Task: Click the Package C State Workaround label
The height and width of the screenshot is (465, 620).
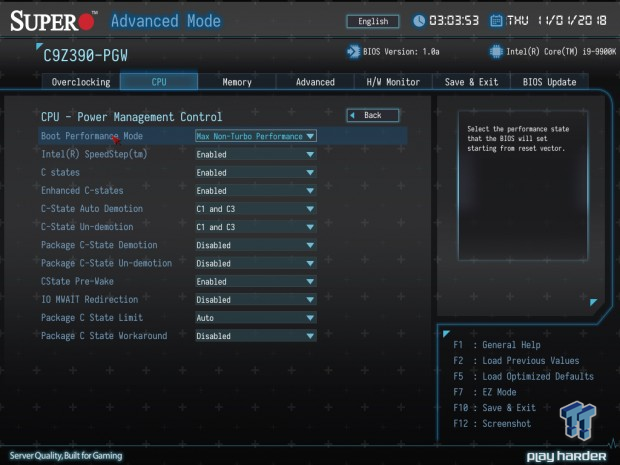Action: (x=104, y=336)
